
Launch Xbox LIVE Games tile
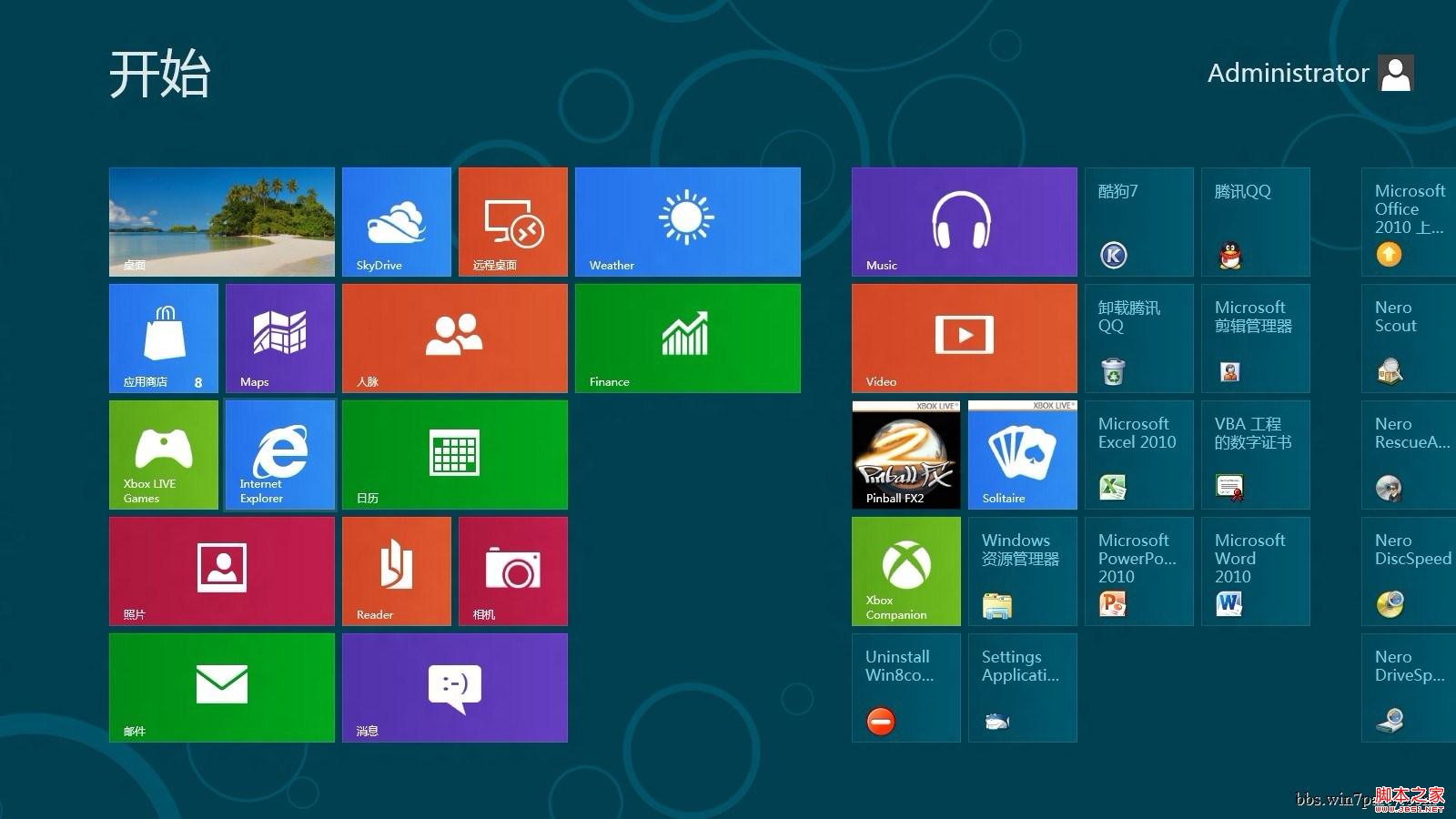[x=164, y=455]
